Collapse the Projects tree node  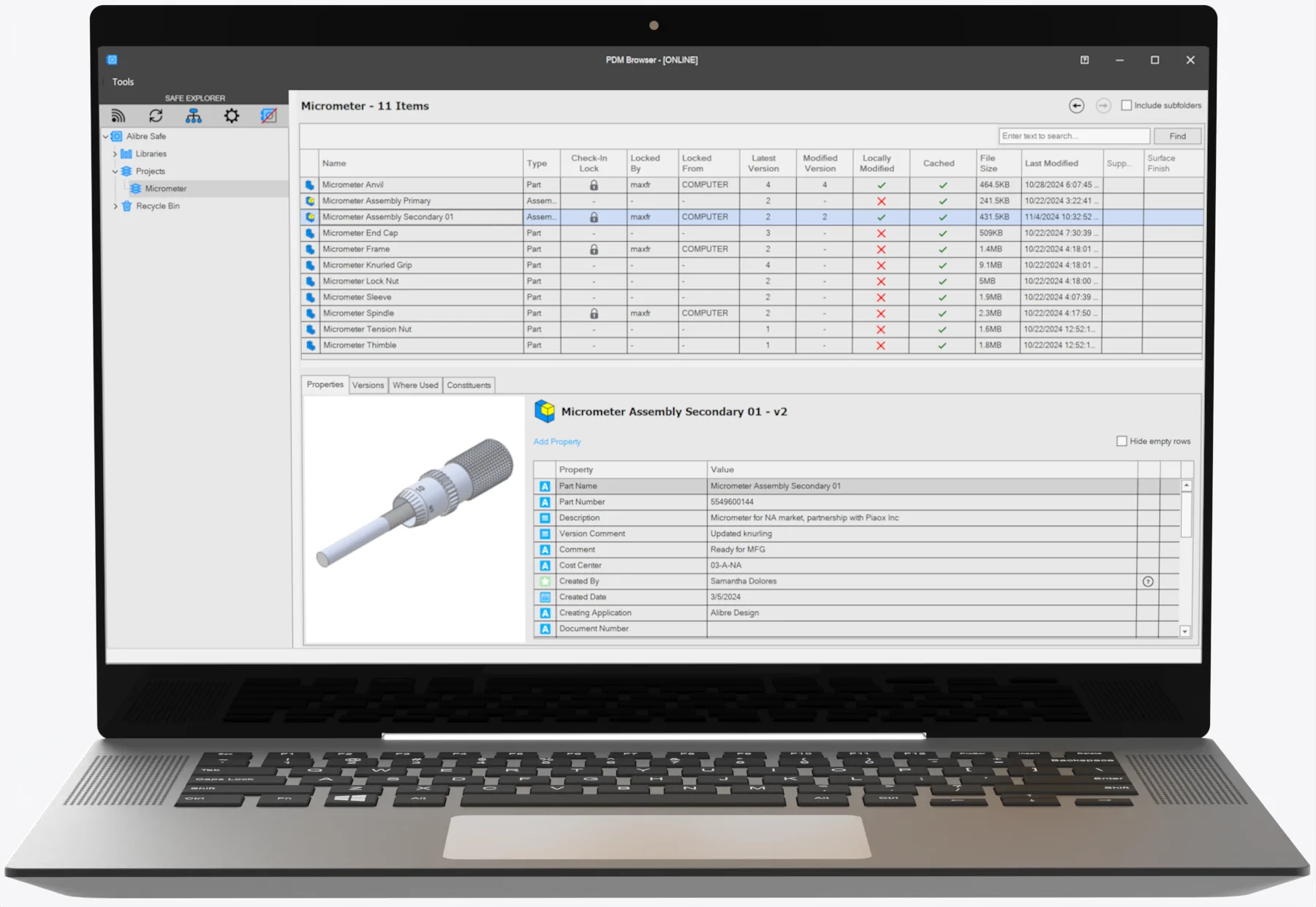coord(115,171)
